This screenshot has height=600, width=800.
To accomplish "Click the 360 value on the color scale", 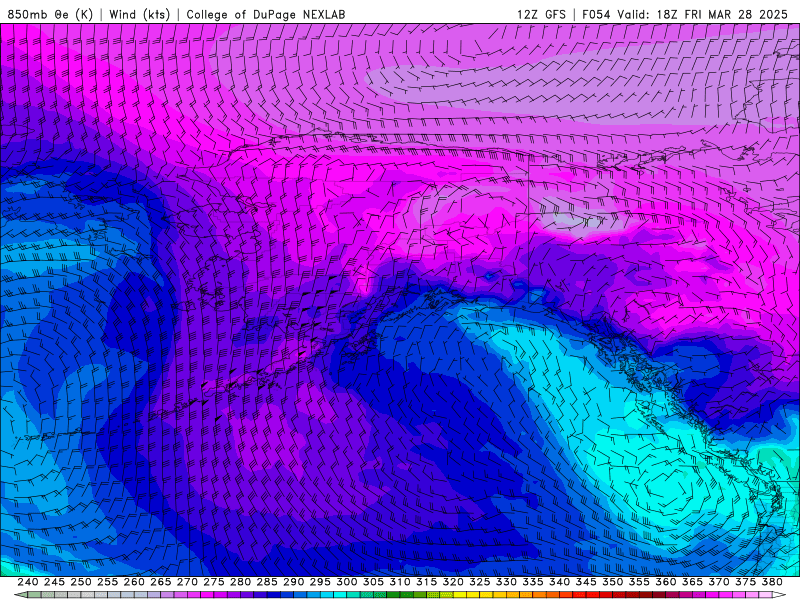I will coord(665,582).
